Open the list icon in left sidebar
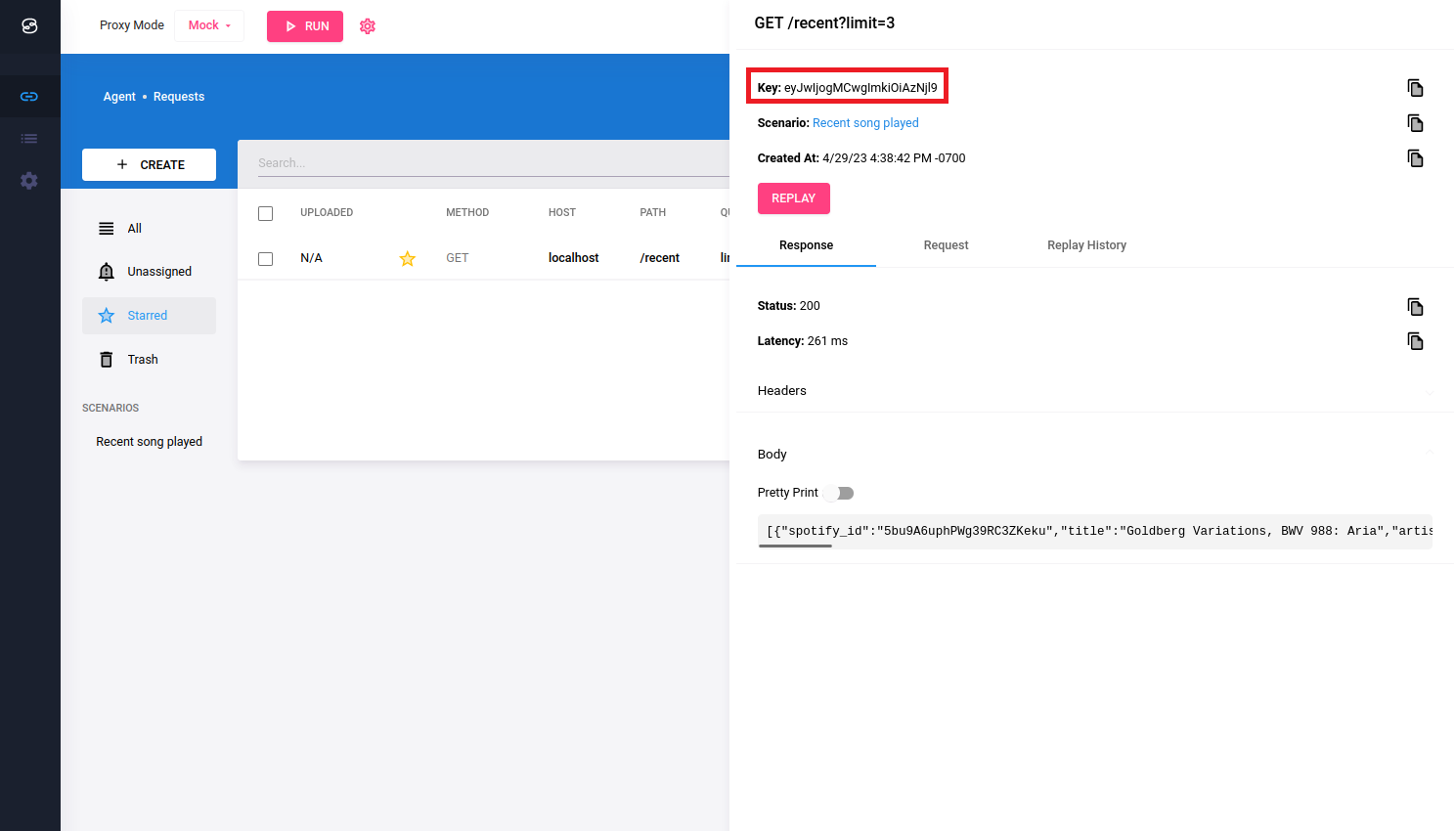 (29, 139)
